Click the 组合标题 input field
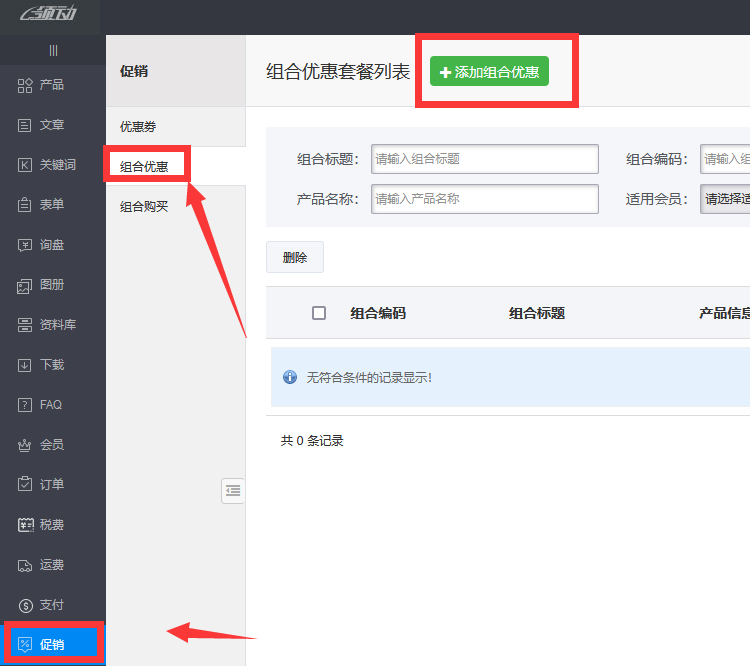Image resolution: width=750 pixels, height=666 pixels. [485, 159]
